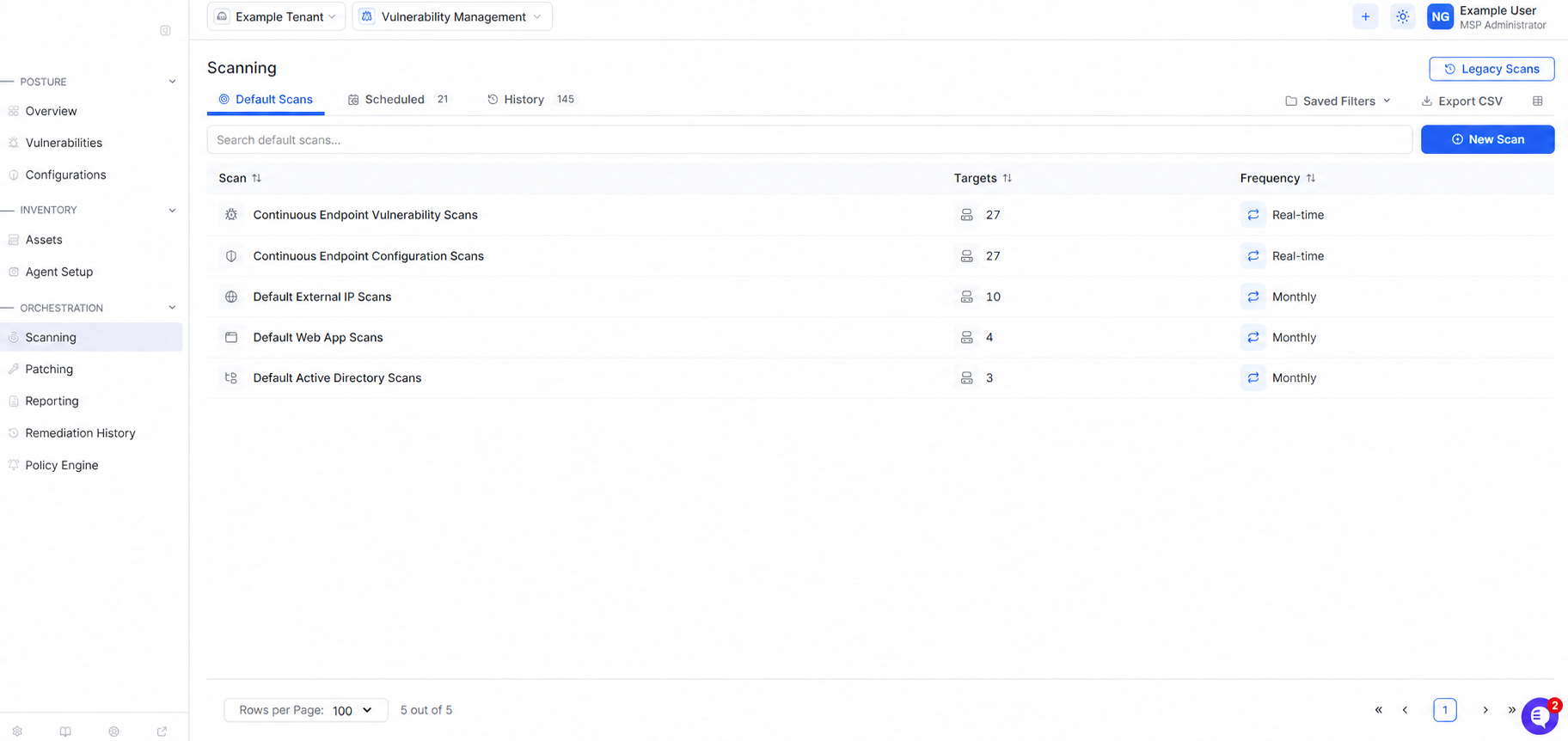Select the Default Scans tab
Screen dimensions: 1568x741
266,100
